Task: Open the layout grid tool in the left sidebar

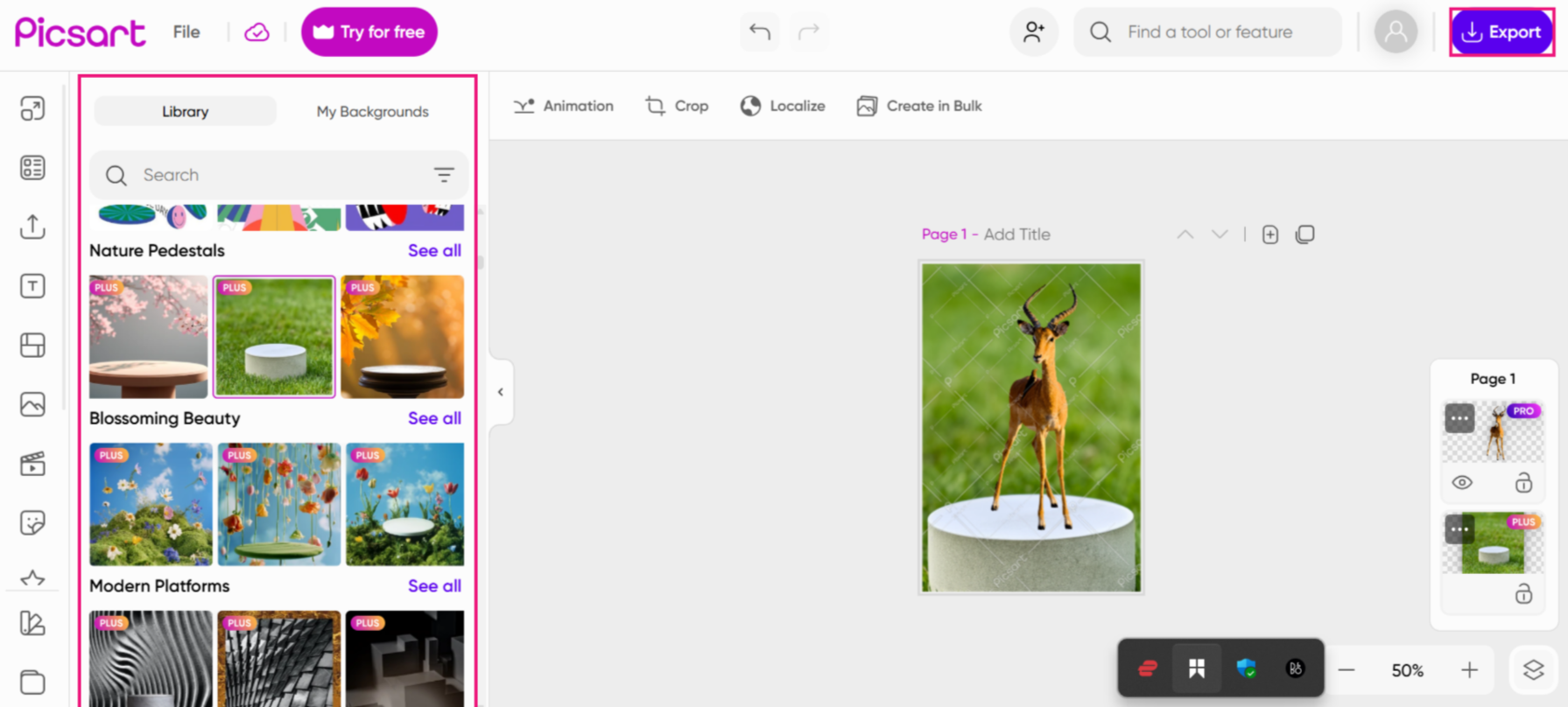Action: pos(32,345)
